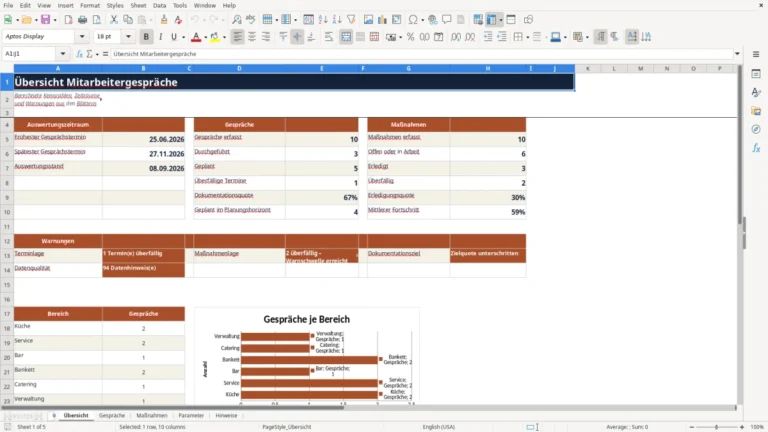Cut selection with the scissors icon

(114, 20)
